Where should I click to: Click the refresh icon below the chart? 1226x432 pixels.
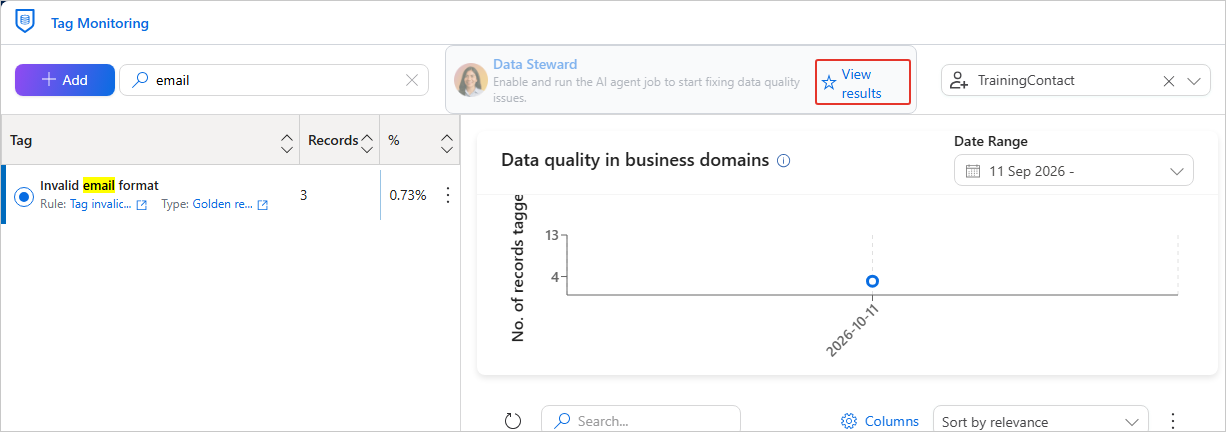pos(513,421)
